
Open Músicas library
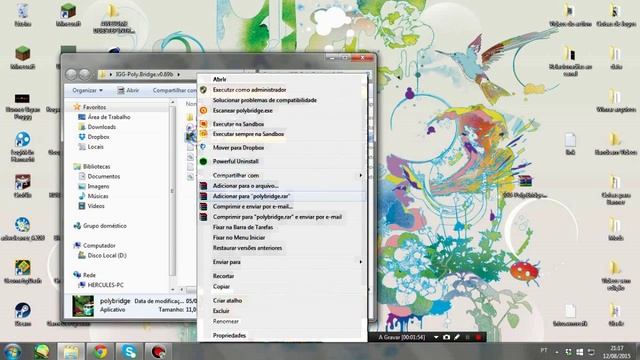98,196
